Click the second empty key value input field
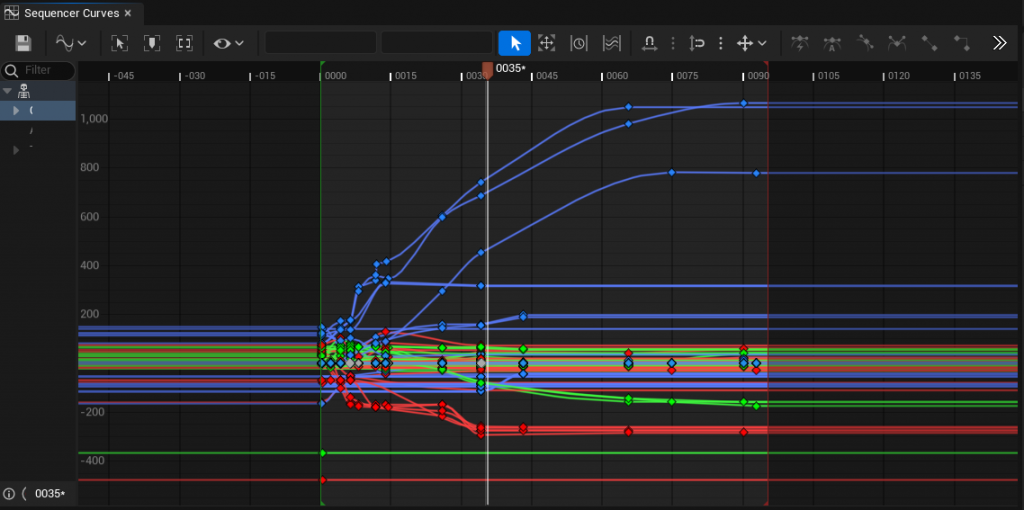The height and width of the screenshot is (510, 1024). coord(437,43)
